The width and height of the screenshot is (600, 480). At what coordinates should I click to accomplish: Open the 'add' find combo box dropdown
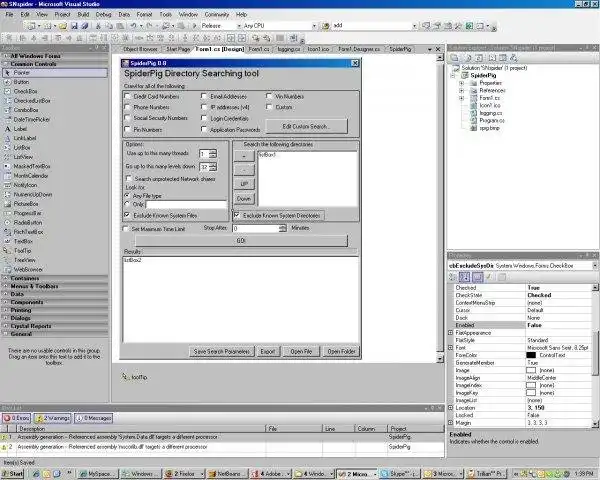click(414, 26)
